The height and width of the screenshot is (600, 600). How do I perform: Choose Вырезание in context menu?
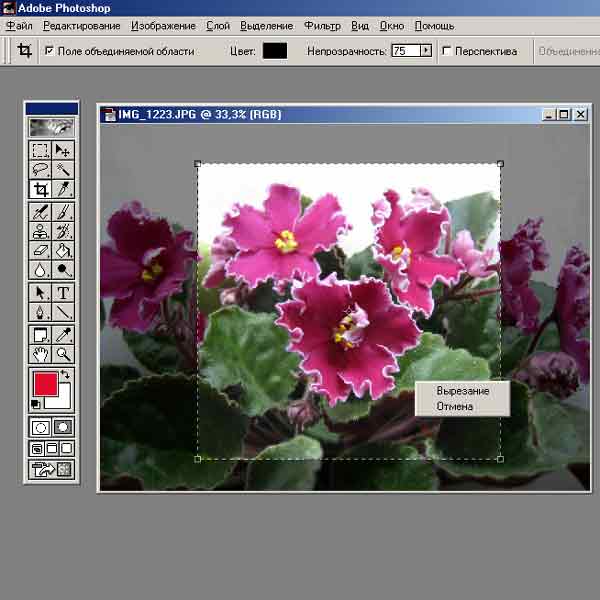[463, 391]
